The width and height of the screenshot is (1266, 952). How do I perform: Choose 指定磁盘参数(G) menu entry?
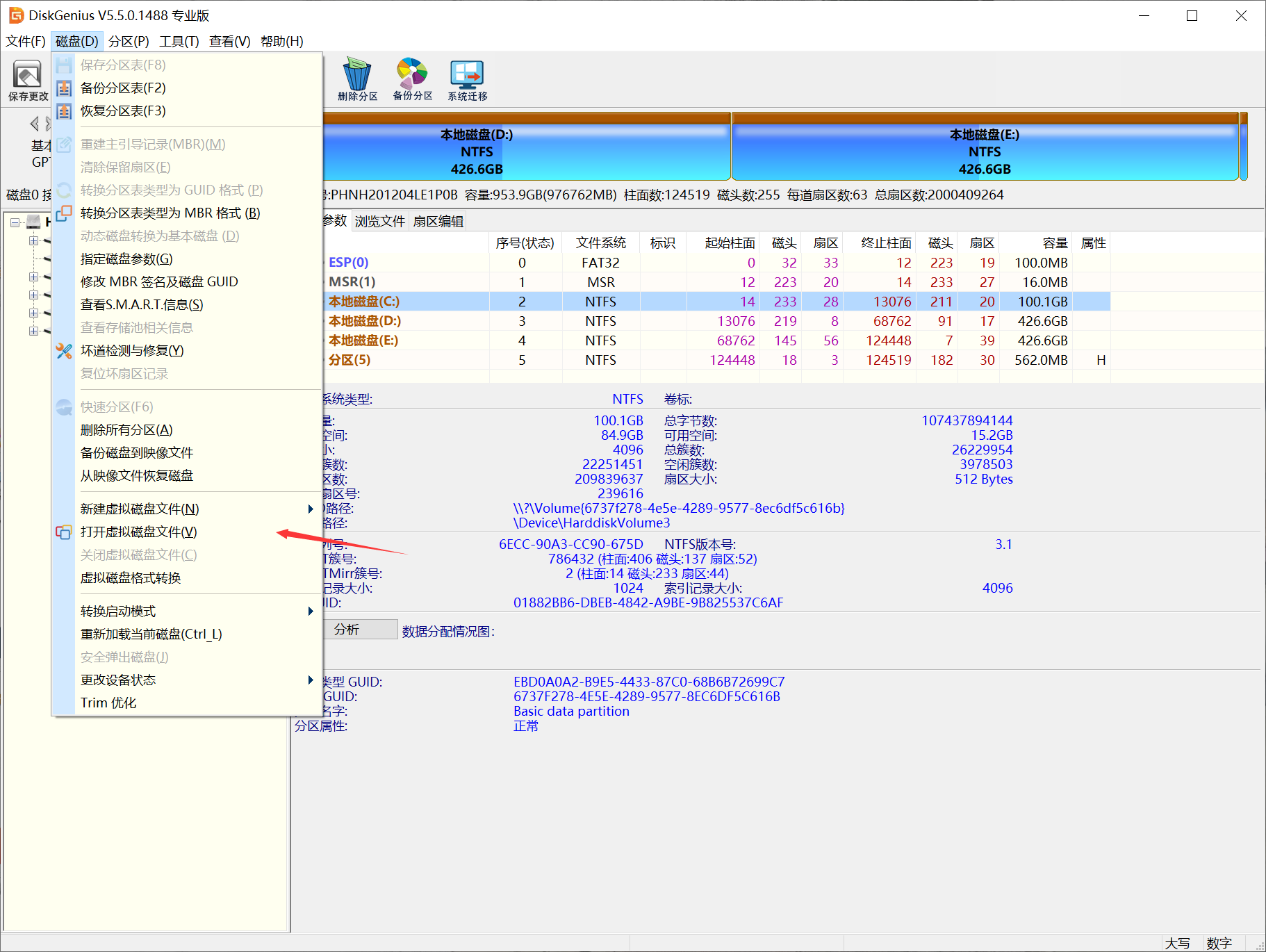pyautogui.click(x=188, y=259)
